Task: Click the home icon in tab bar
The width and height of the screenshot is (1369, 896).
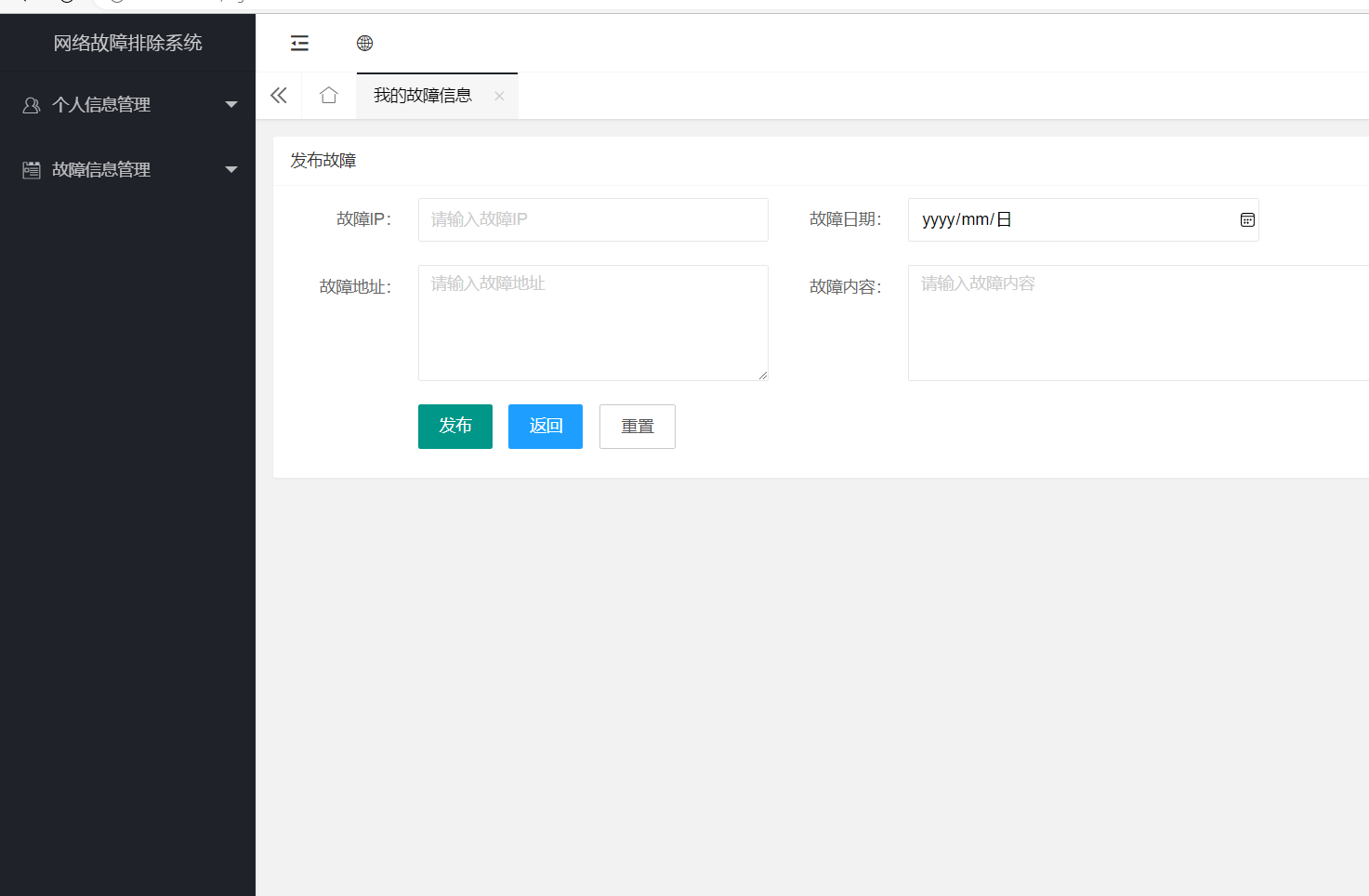Action: pyautogui.click(x=328, y=95)
